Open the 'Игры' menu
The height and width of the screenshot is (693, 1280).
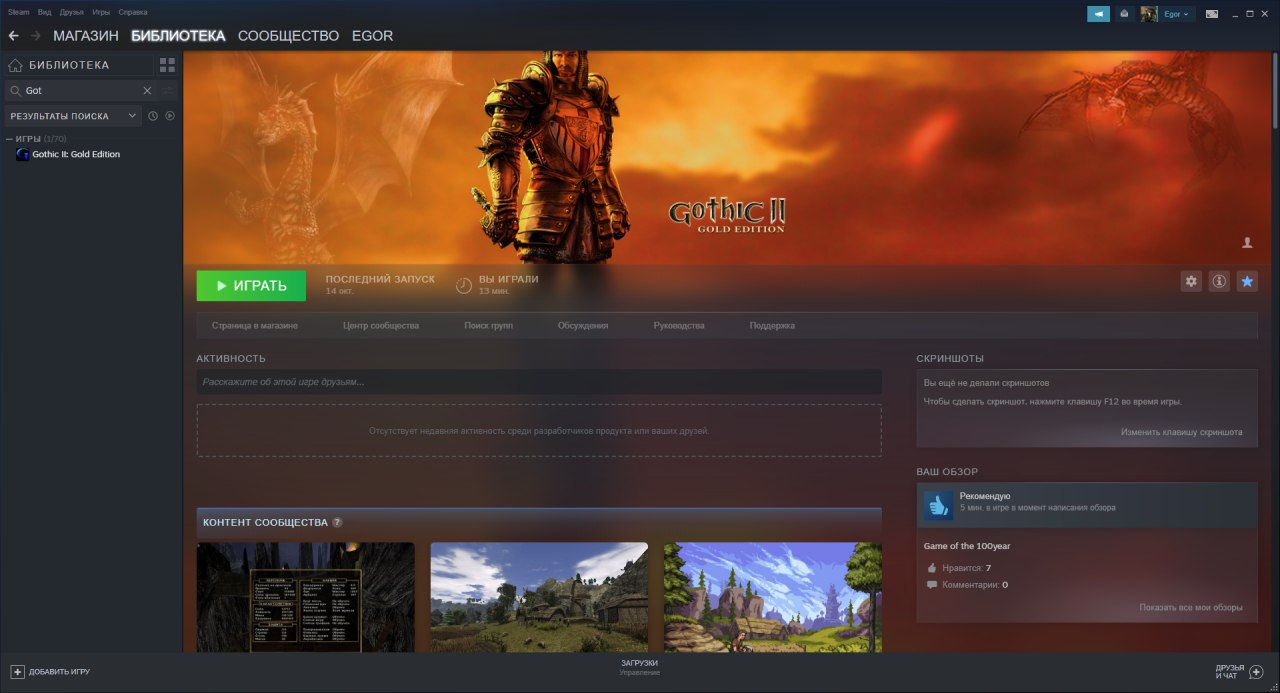point(101,12)
